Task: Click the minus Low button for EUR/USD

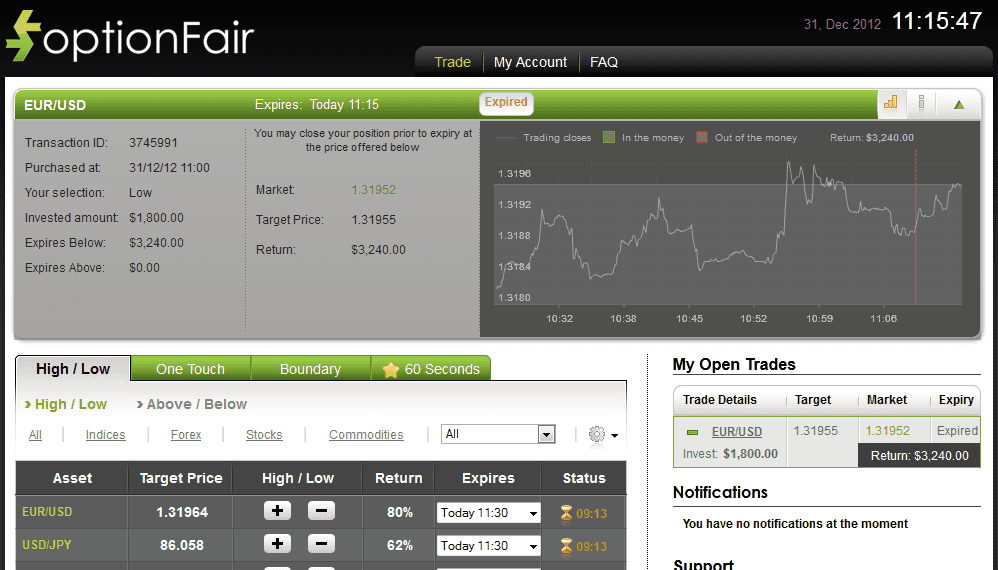Action: (x=321, y=511)
